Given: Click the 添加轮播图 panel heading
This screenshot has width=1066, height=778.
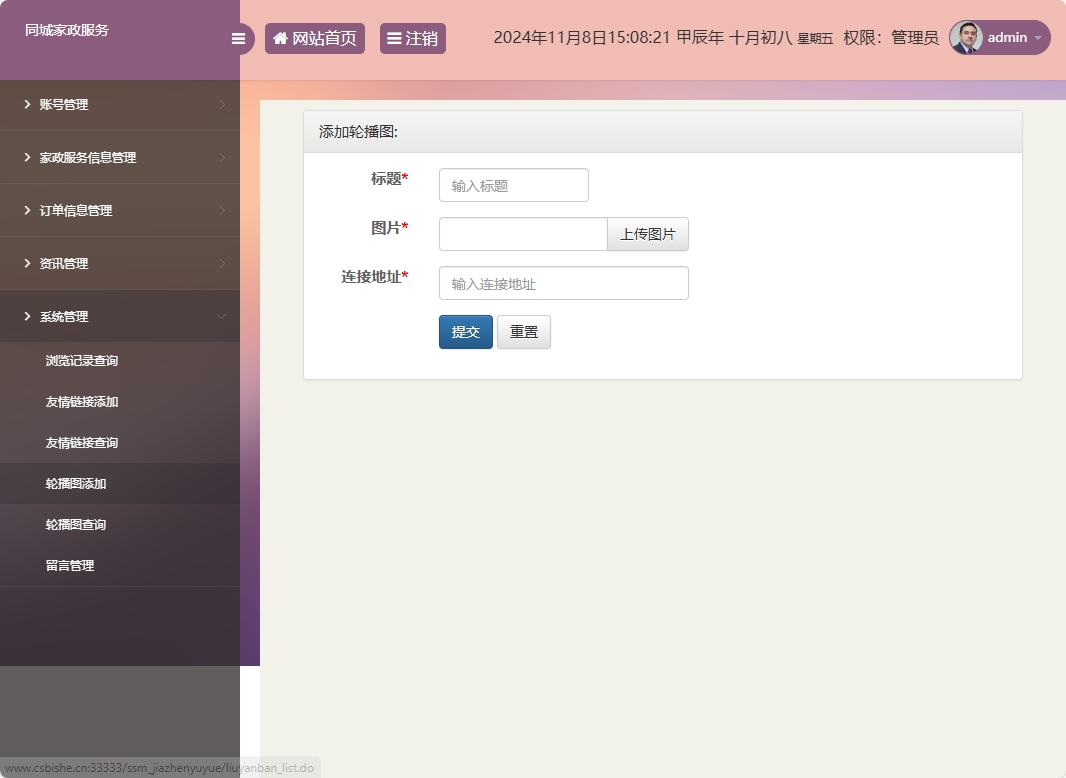Looking at the screenshot, I should click(358, 132).
